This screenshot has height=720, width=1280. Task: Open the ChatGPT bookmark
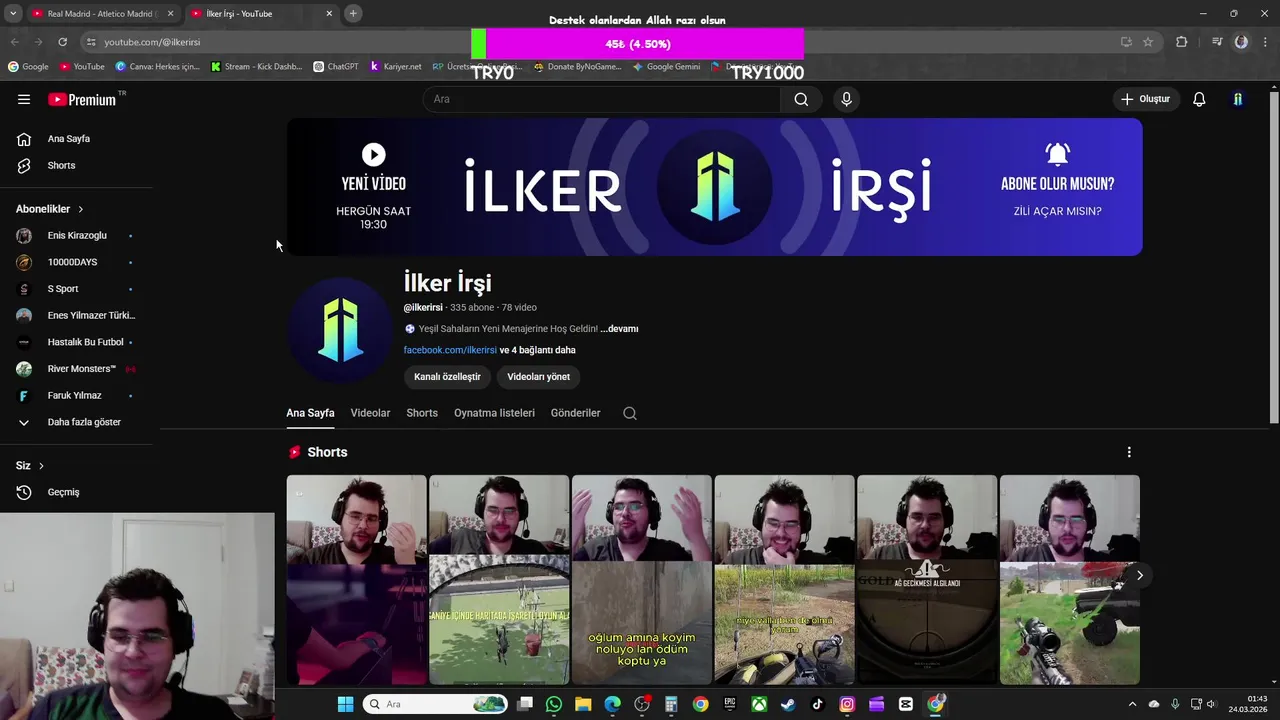click(336, 67)
